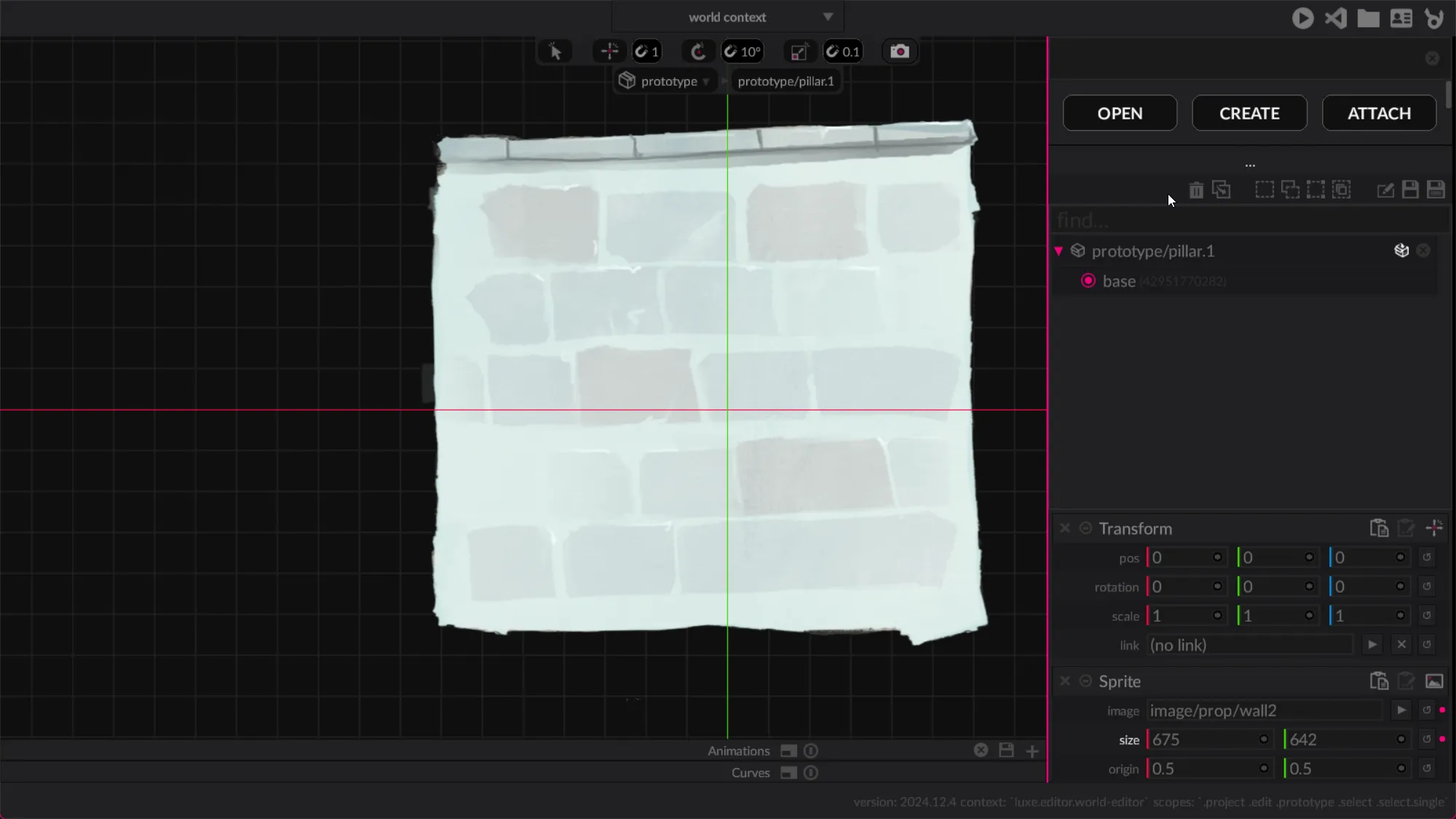Activate the rotate tool in the toolbar
Image resolution: width=1456 pixels, height=819 pixels.
point(698,52)
